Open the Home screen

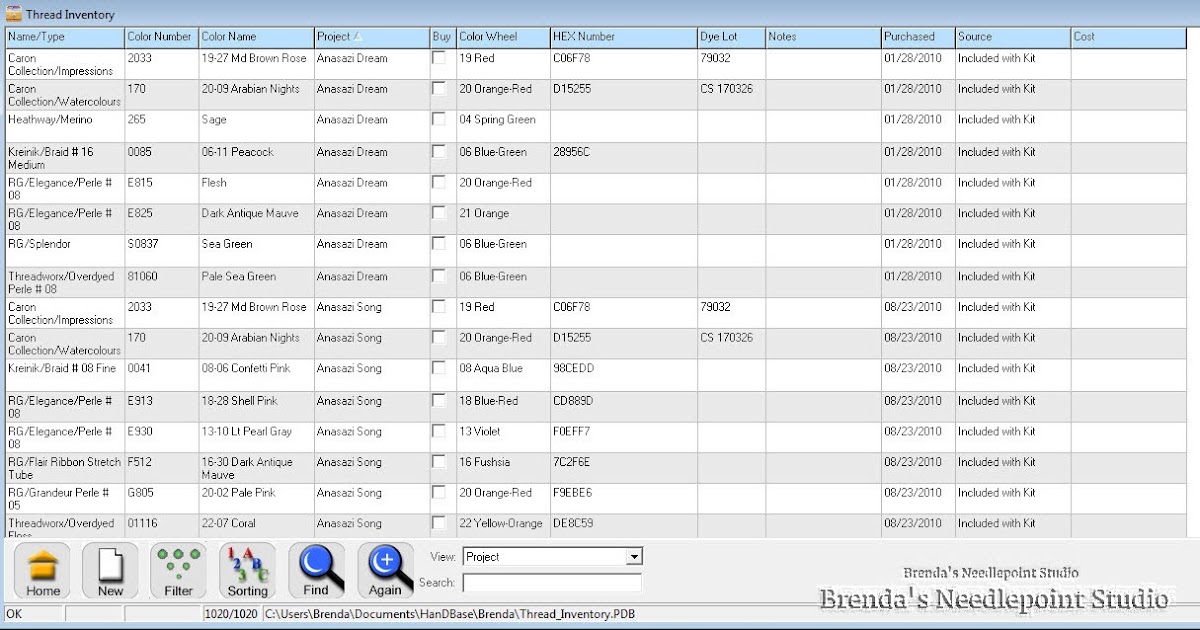pyautogui.click(x=41, y=570)
